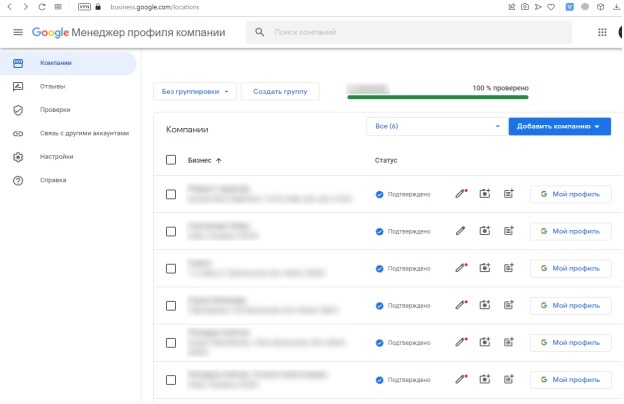
Task: Open Отзывы in the sidebar
Action: click(x=52, y=86)
